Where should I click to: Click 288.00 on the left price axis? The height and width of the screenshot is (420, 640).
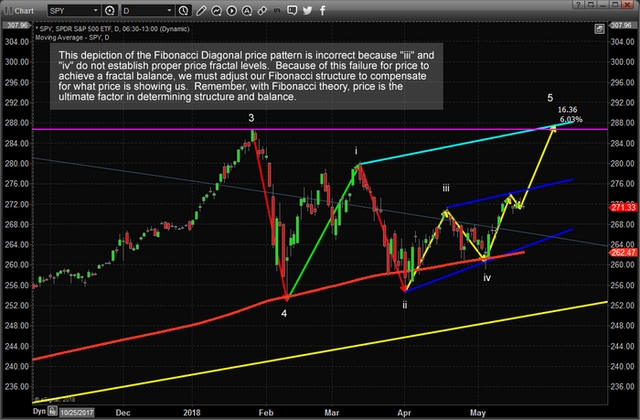(x=17, y=123)
